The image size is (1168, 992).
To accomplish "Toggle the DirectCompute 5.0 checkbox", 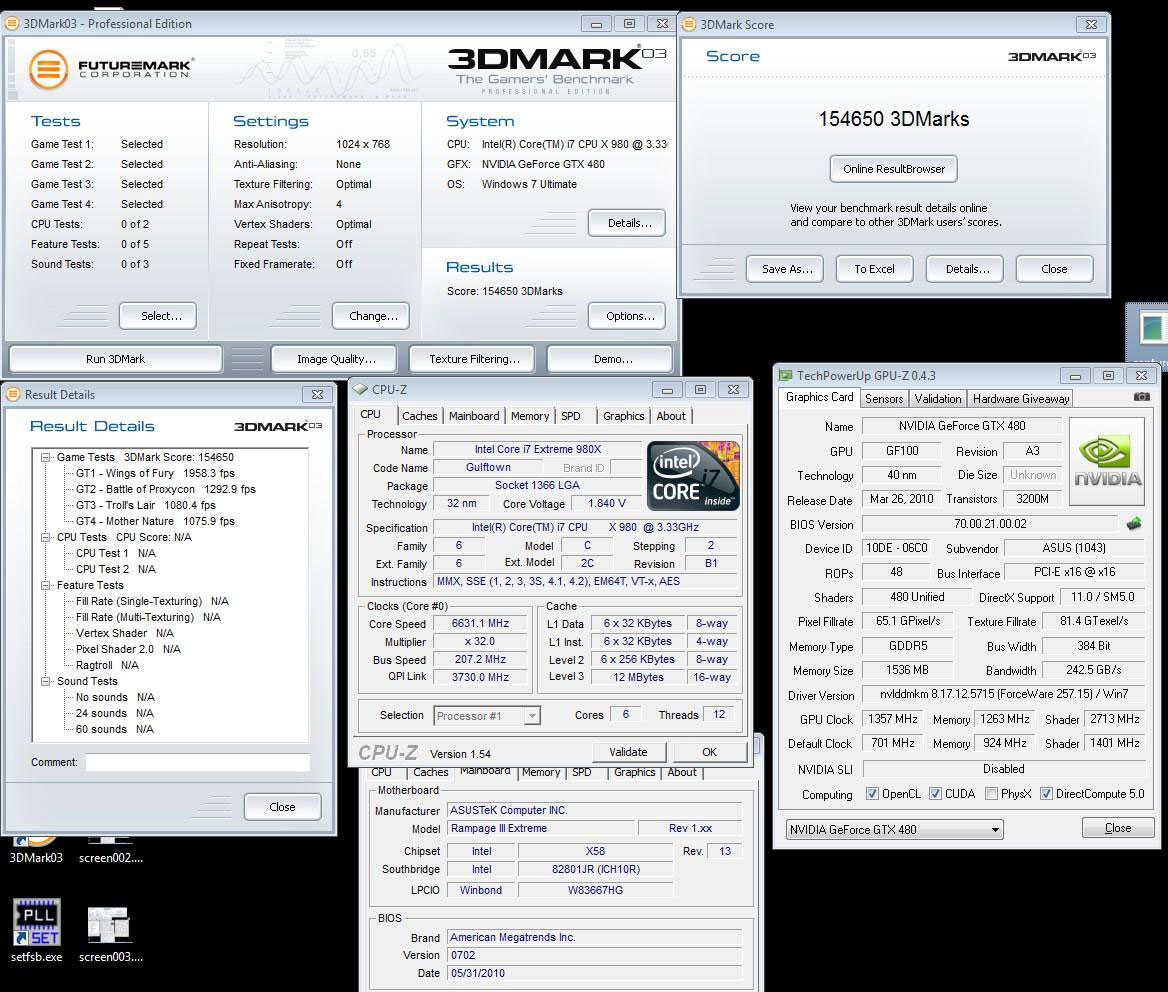I will pos(1046,794).
